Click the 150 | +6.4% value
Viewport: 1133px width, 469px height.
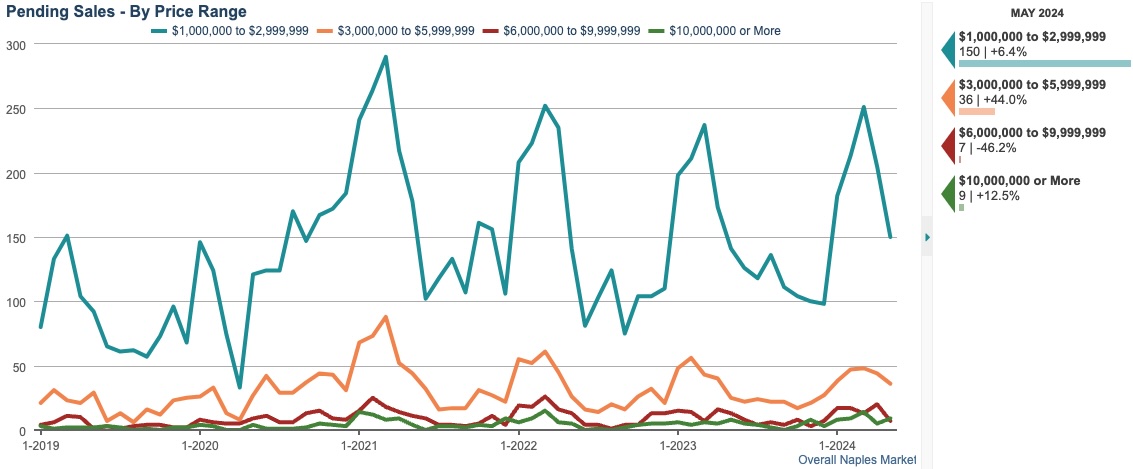tap(993, 52)
